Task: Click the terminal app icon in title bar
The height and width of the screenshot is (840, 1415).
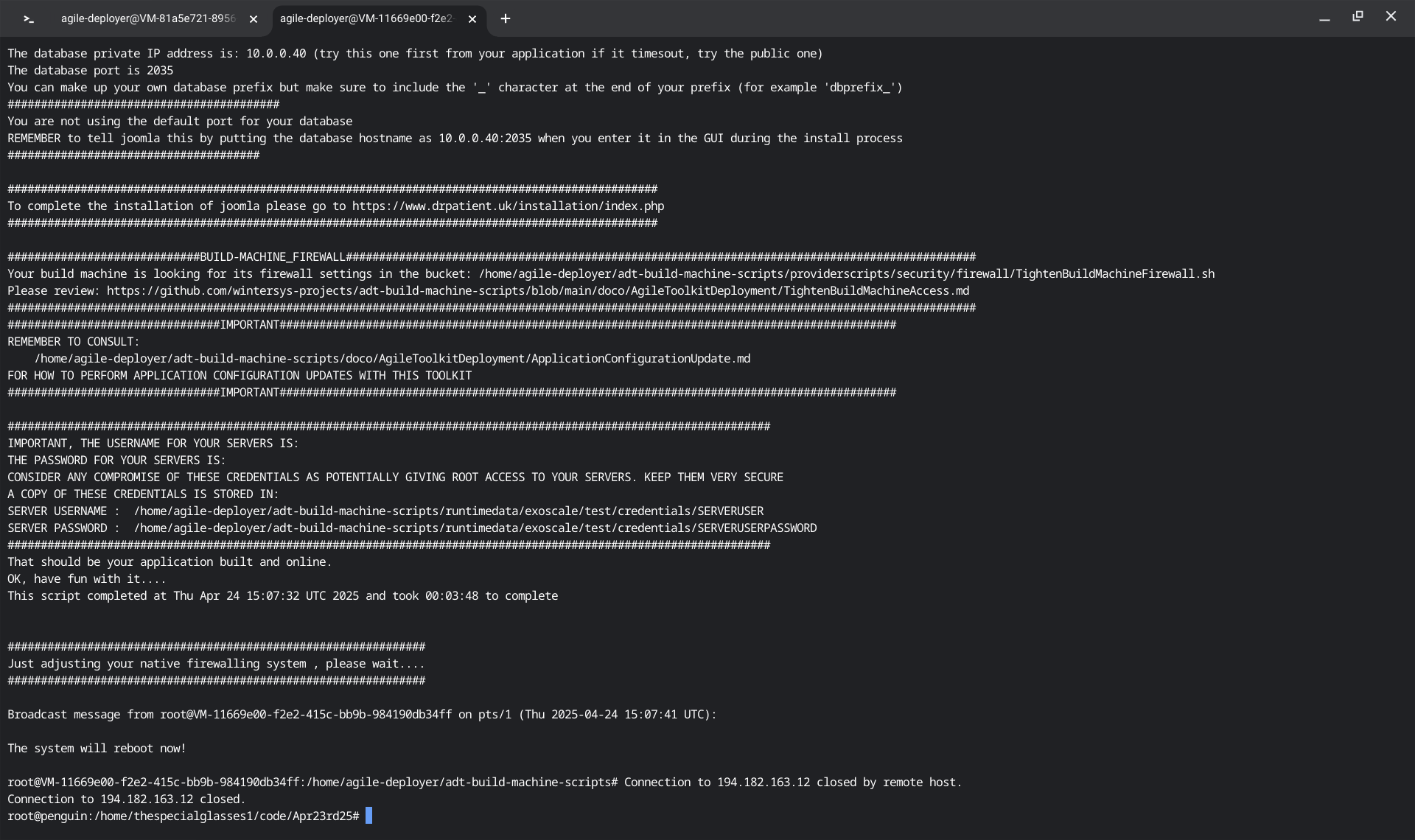Action: (x=29, y=19)
